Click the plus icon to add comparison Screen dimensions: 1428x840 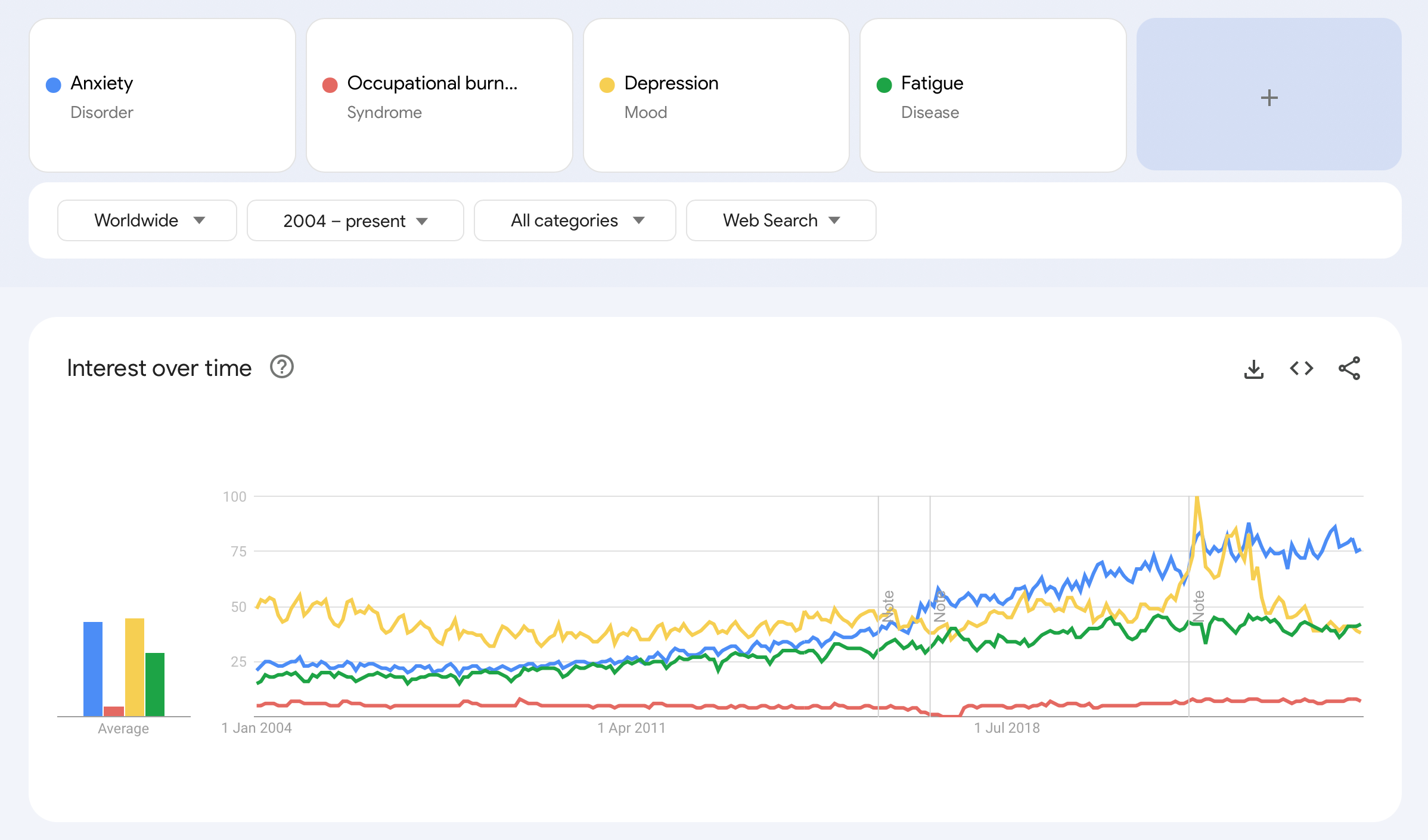coord(1269,98)
